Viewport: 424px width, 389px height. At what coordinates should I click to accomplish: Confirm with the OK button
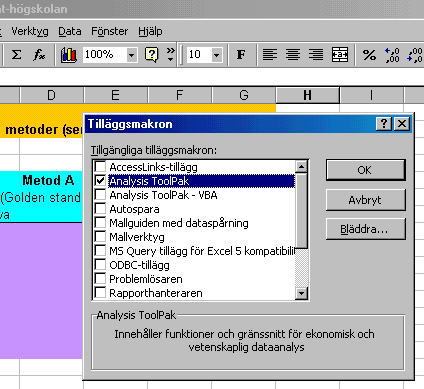pyautogui.click(x=366, y=170)
